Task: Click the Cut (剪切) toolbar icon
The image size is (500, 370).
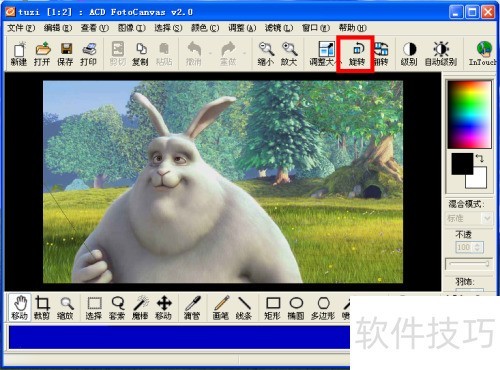Action: coord(118,54)
